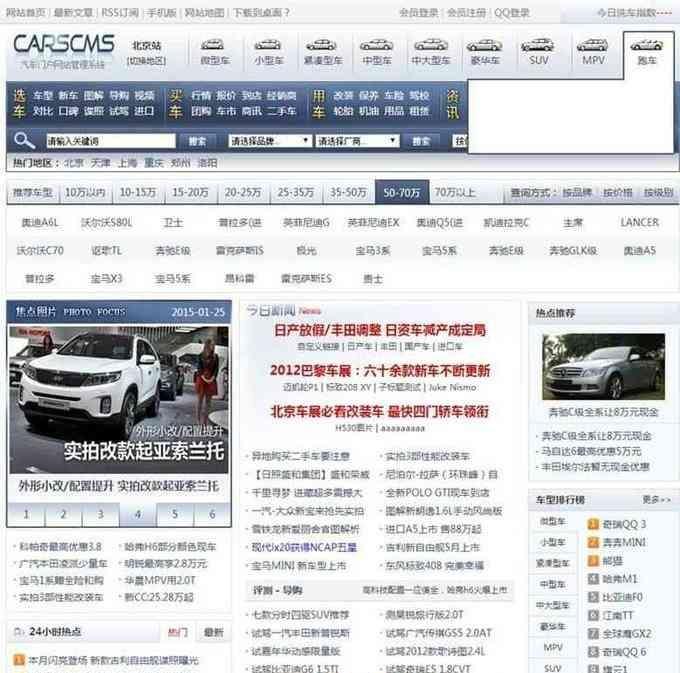The width and height of the screenshot is (680, 673).
Task: Open the 切换地区 region switcher
Action: (146, 61)
